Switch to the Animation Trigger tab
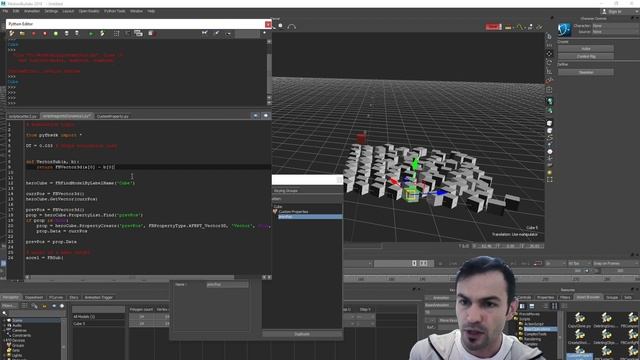Screen dimensions: 640x360 click(x=98, y=297)
